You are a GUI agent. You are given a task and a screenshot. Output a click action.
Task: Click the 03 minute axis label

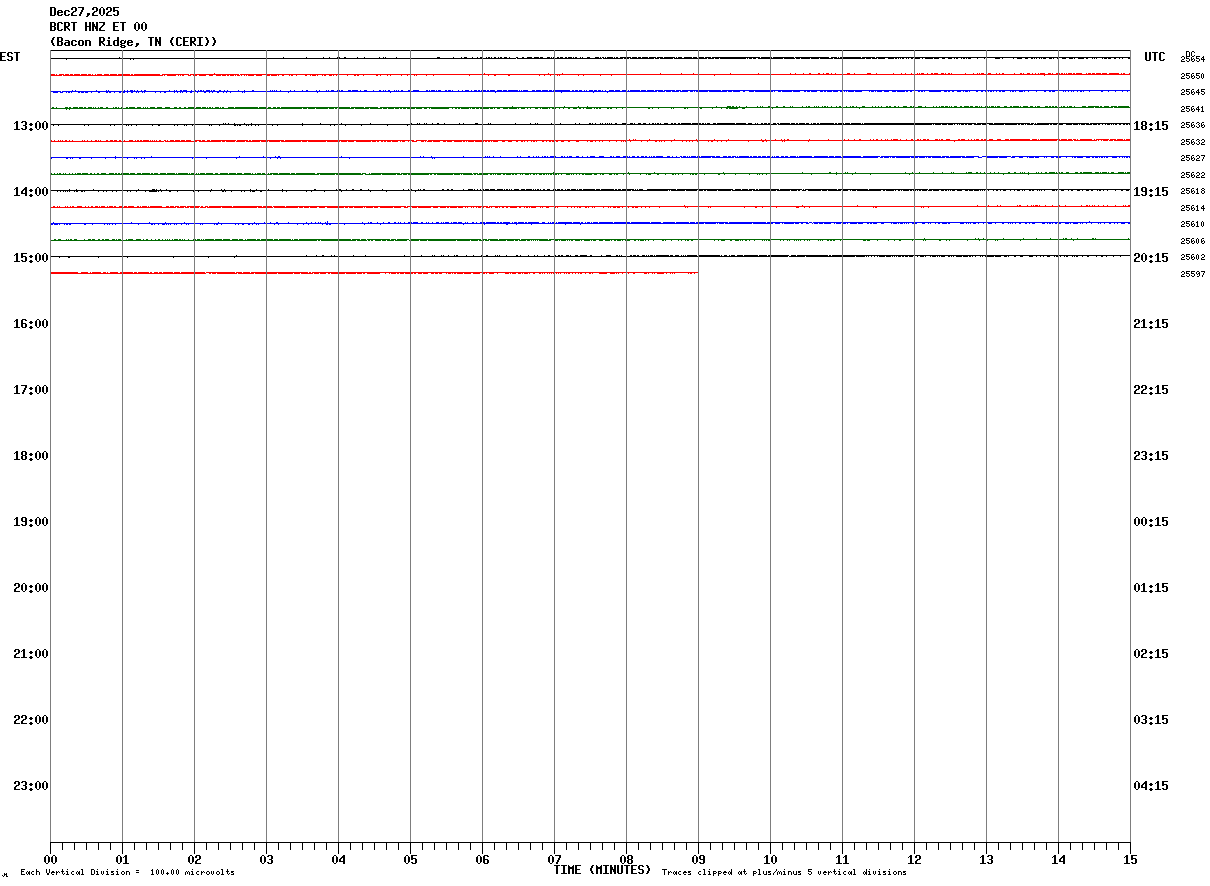(x=266, y=860)
